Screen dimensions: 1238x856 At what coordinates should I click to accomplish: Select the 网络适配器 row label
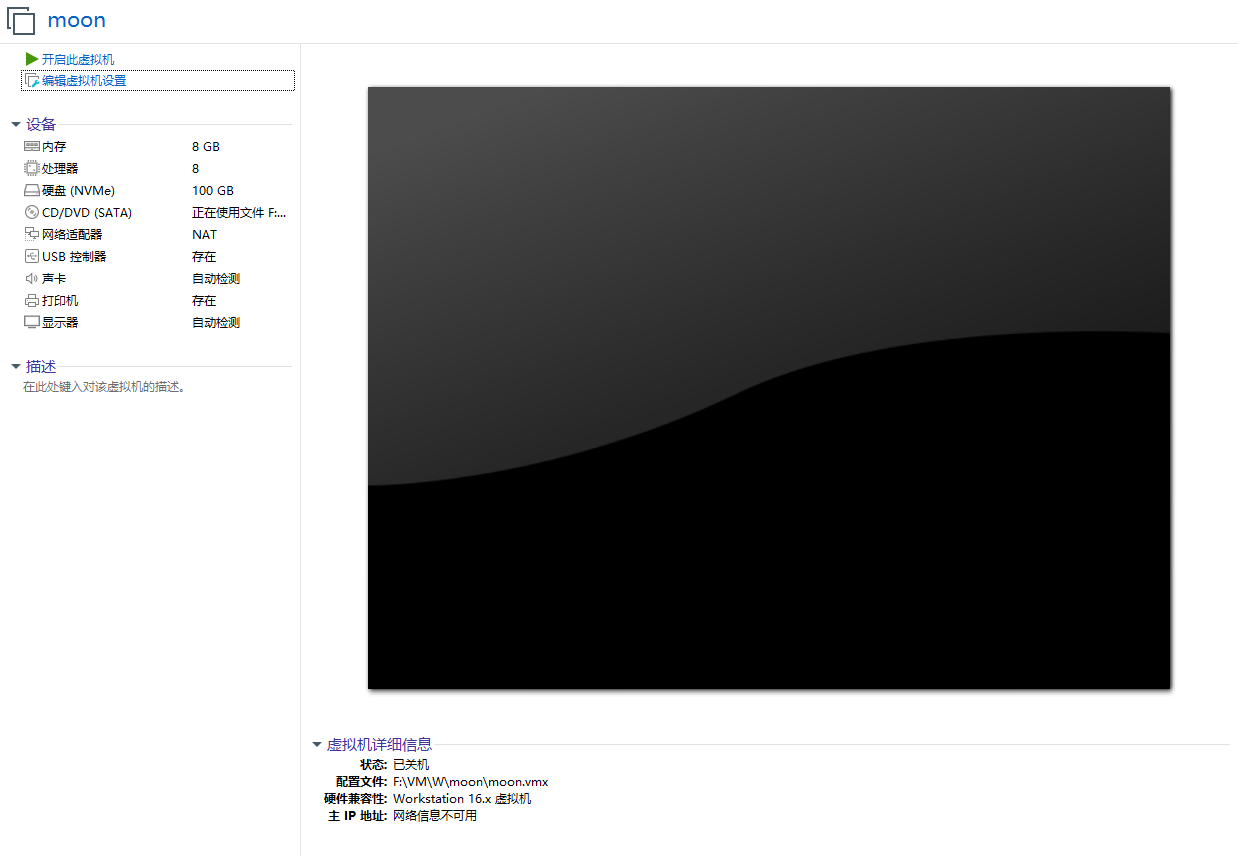[x=72, y=234]
